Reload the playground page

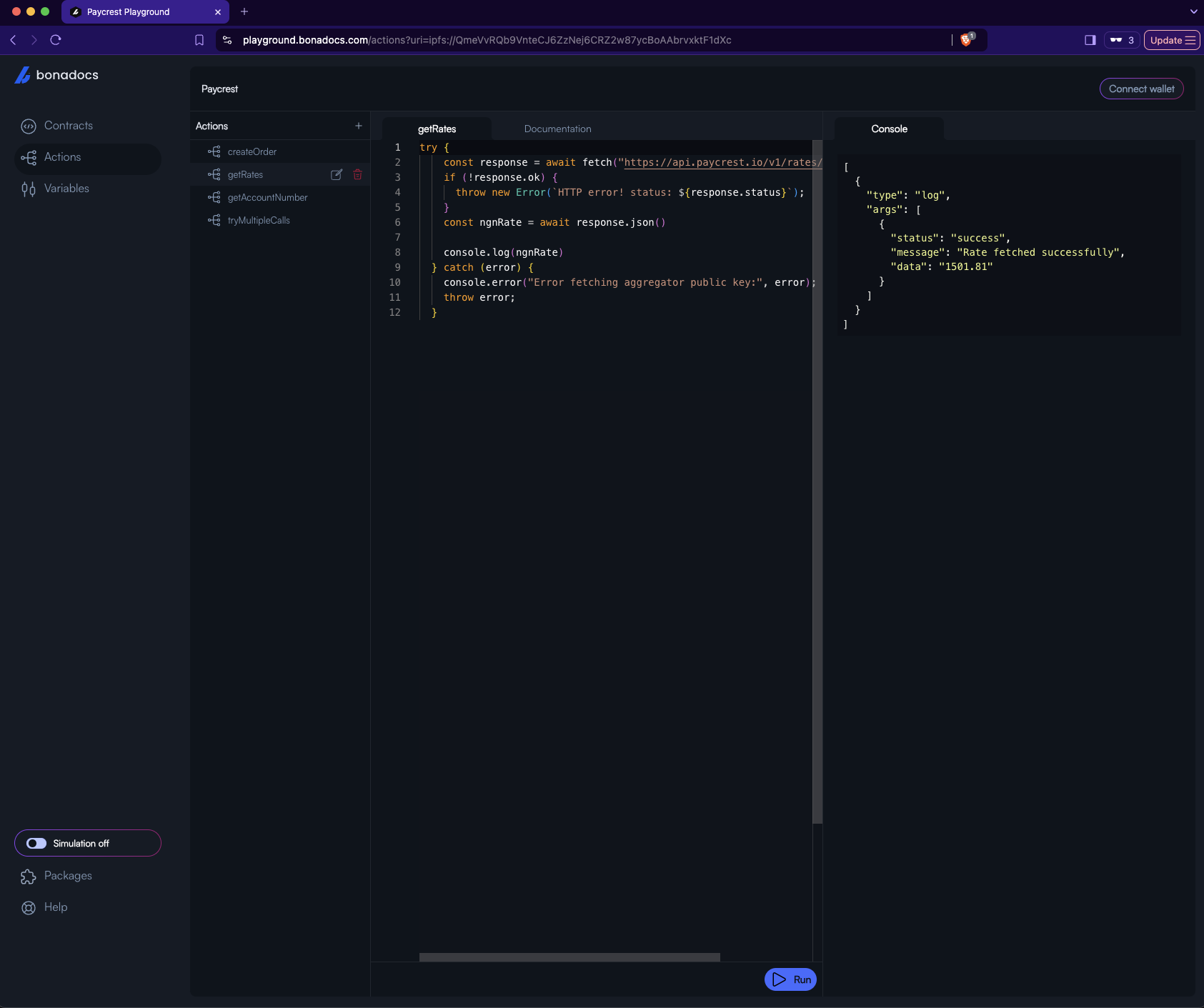56,40
